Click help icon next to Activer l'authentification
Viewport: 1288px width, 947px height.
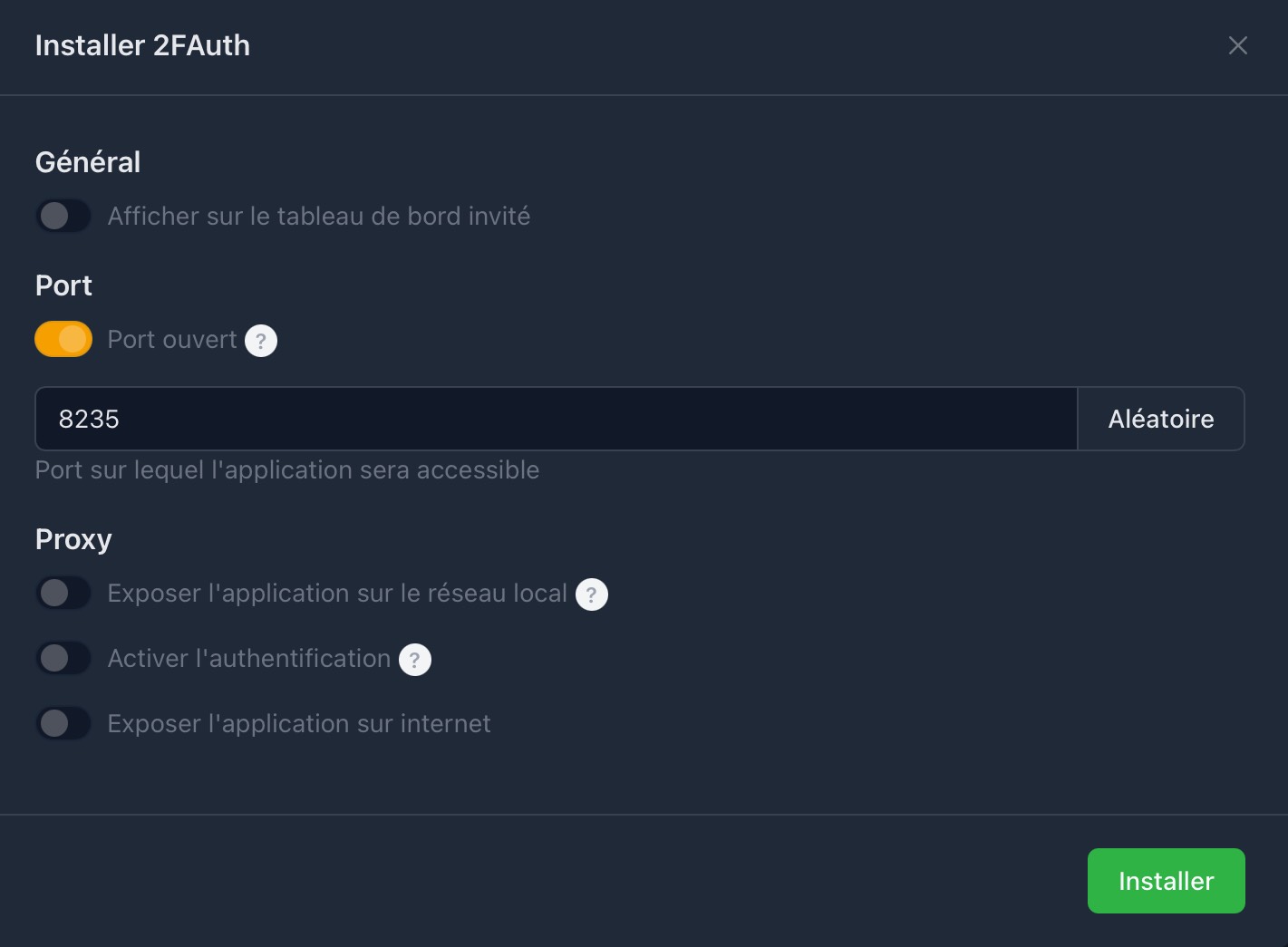click(415, 660)
